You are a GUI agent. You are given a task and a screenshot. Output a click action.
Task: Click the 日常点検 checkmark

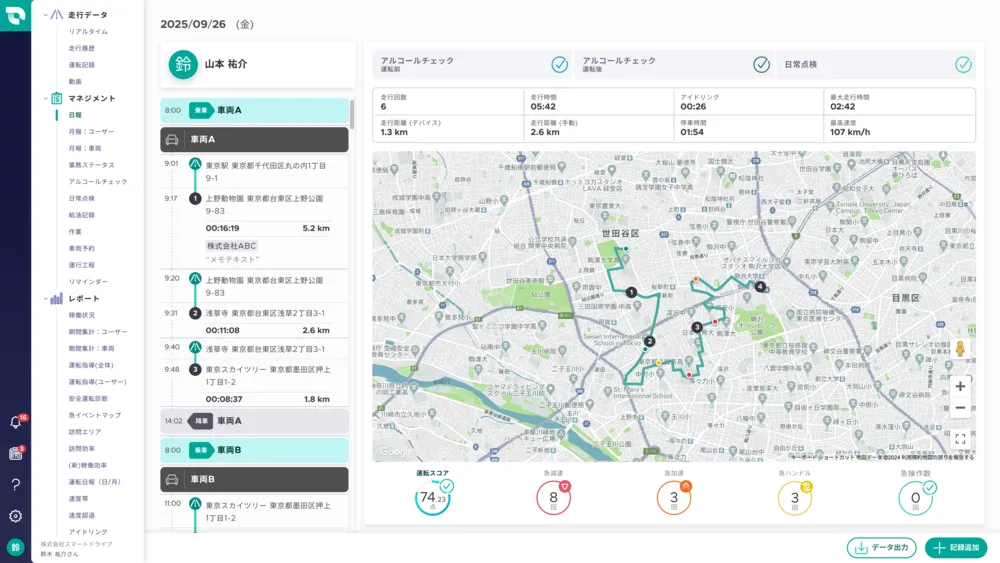963,65
